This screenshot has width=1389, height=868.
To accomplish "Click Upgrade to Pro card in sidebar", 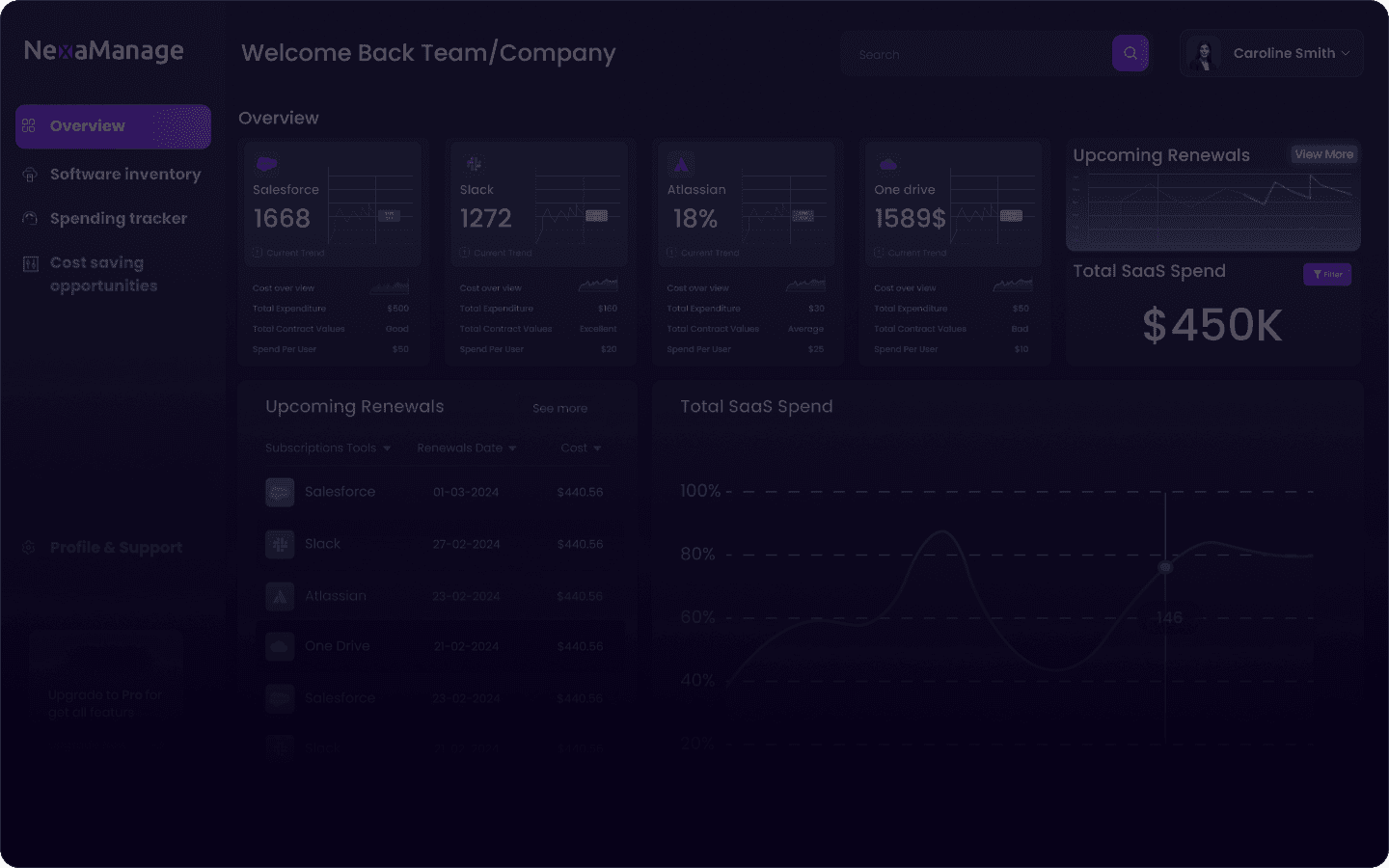I will tap(106, 675).
